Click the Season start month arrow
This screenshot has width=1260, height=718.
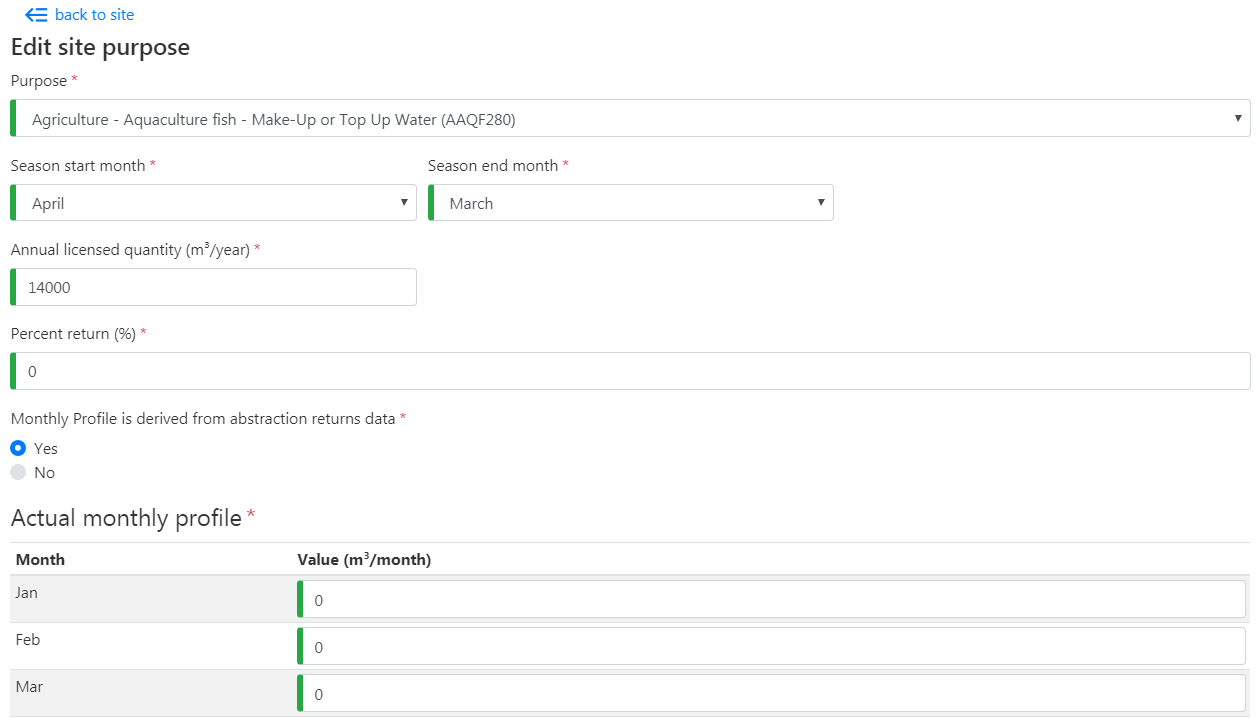[x=404, y=203]
